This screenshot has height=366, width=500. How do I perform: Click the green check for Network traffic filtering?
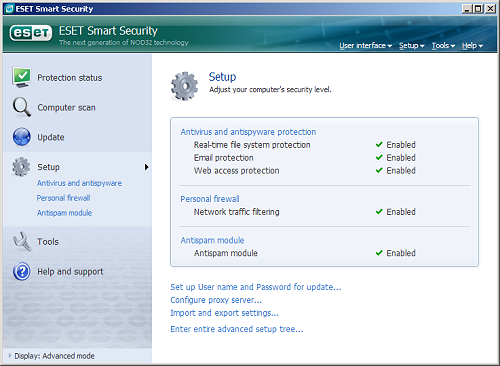pyautogui.click(x=379, y=211)
